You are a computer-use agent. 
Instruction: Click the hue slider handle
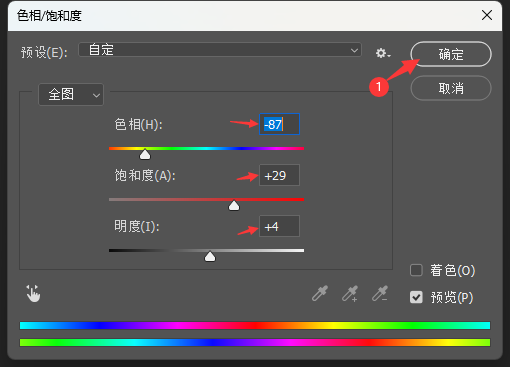[145, 154]
